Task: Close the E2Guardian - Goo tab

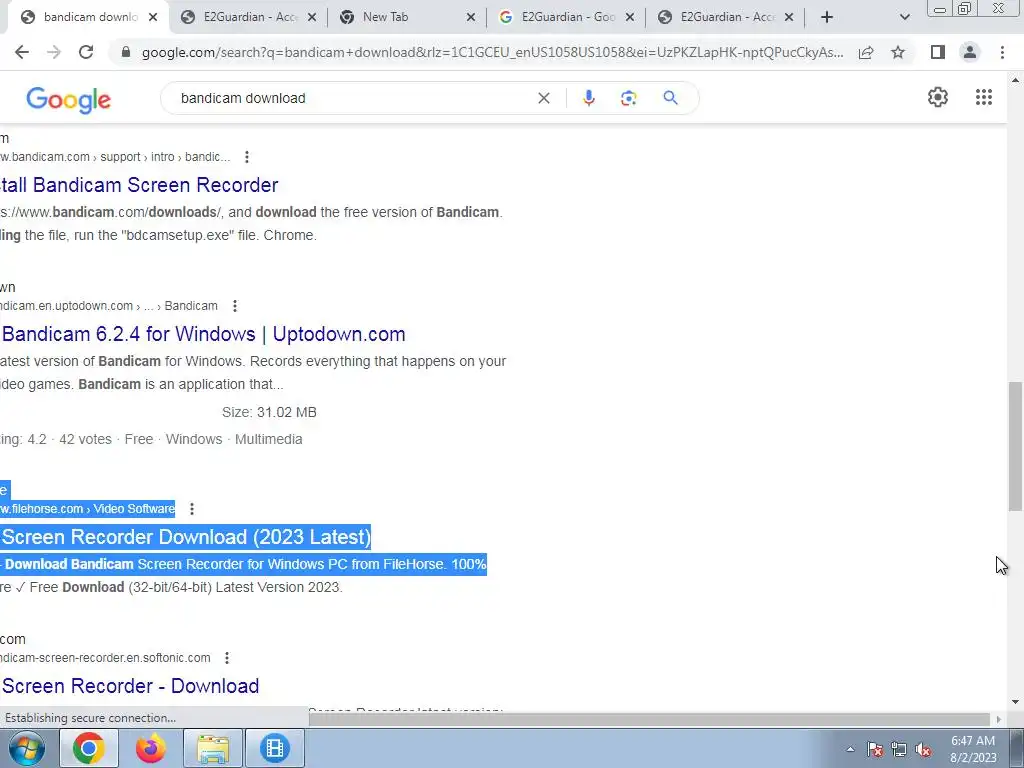Action: click(630, 17)
